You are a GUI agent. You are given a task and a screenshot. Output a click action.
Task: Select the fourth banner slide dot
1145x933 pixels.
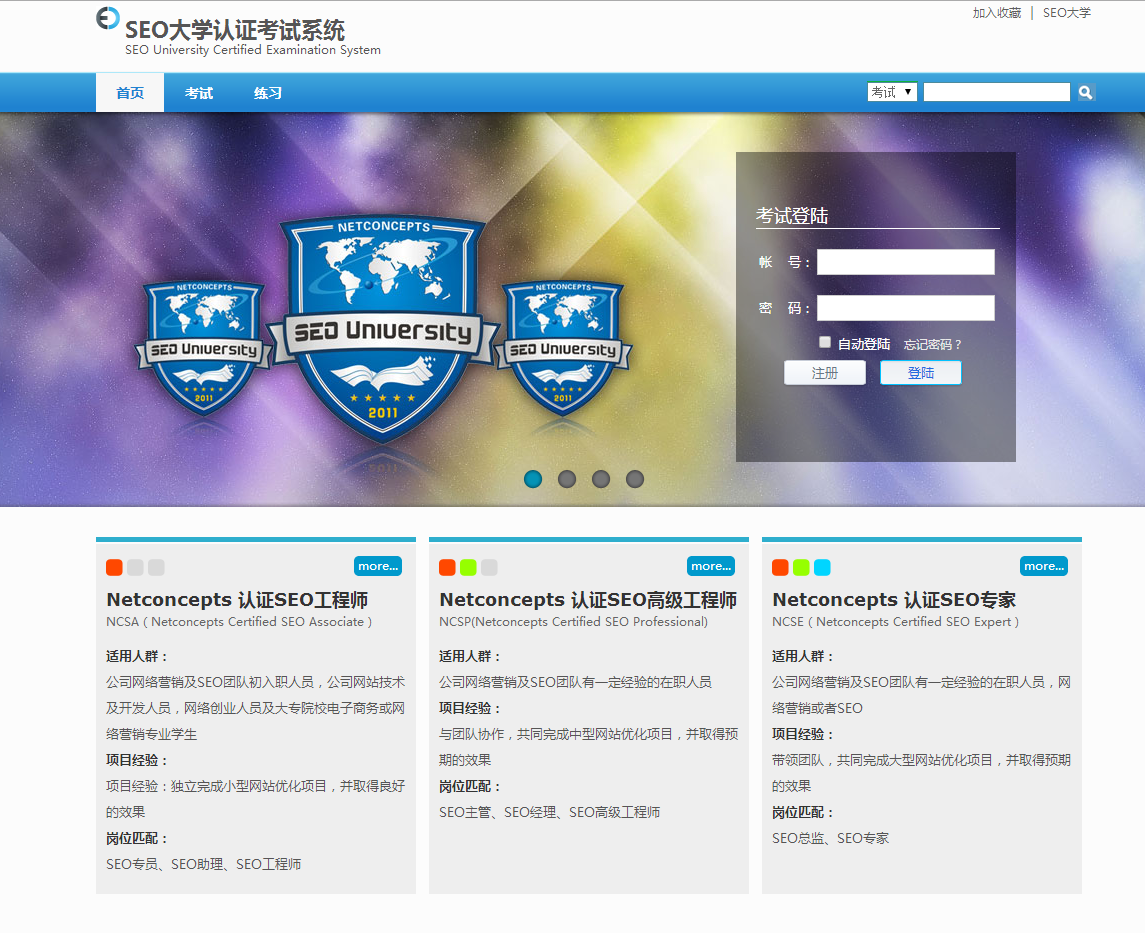tap(635, 479)
